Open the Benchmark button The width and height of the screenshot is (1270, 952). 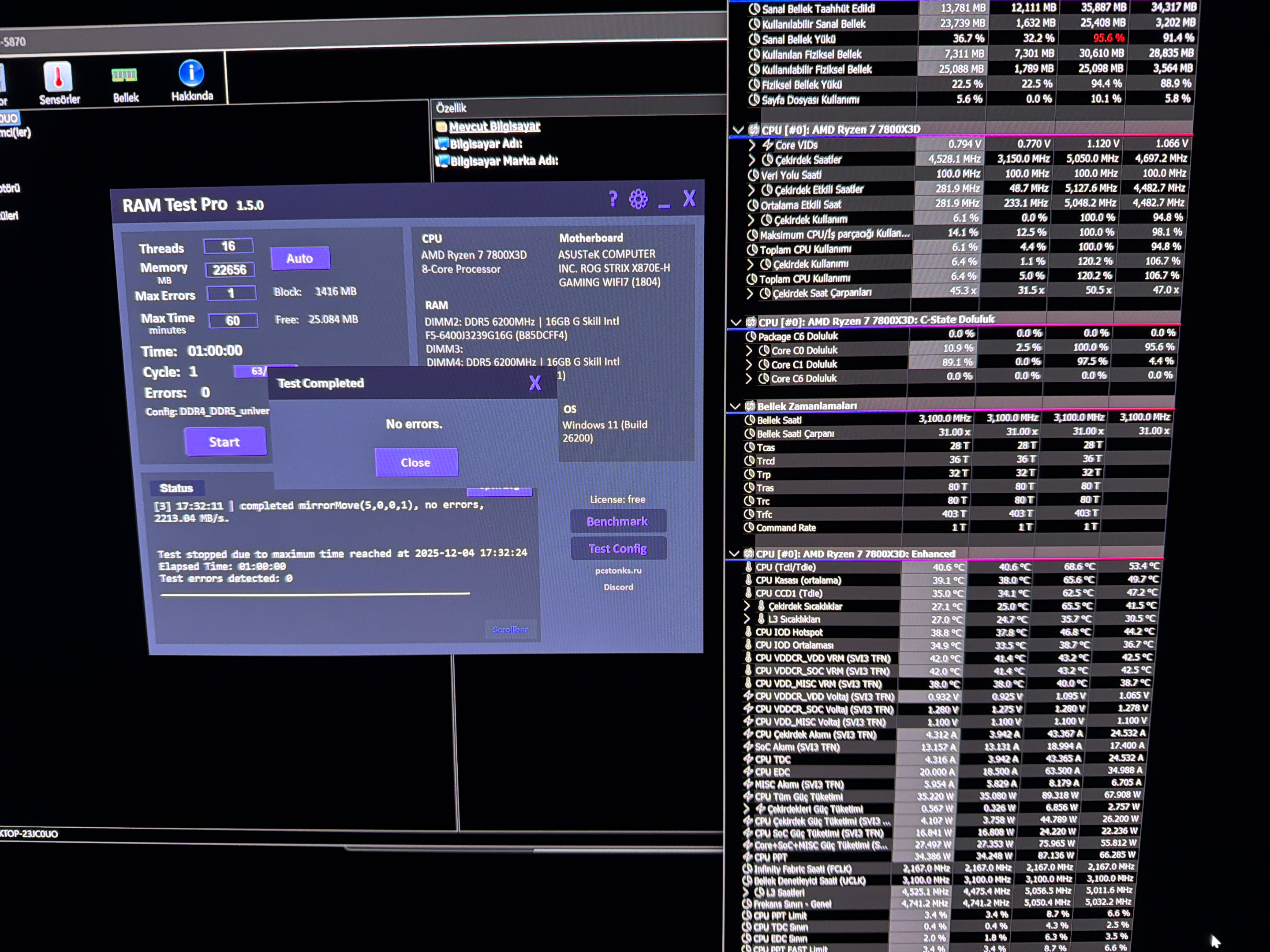click(618, 521)
